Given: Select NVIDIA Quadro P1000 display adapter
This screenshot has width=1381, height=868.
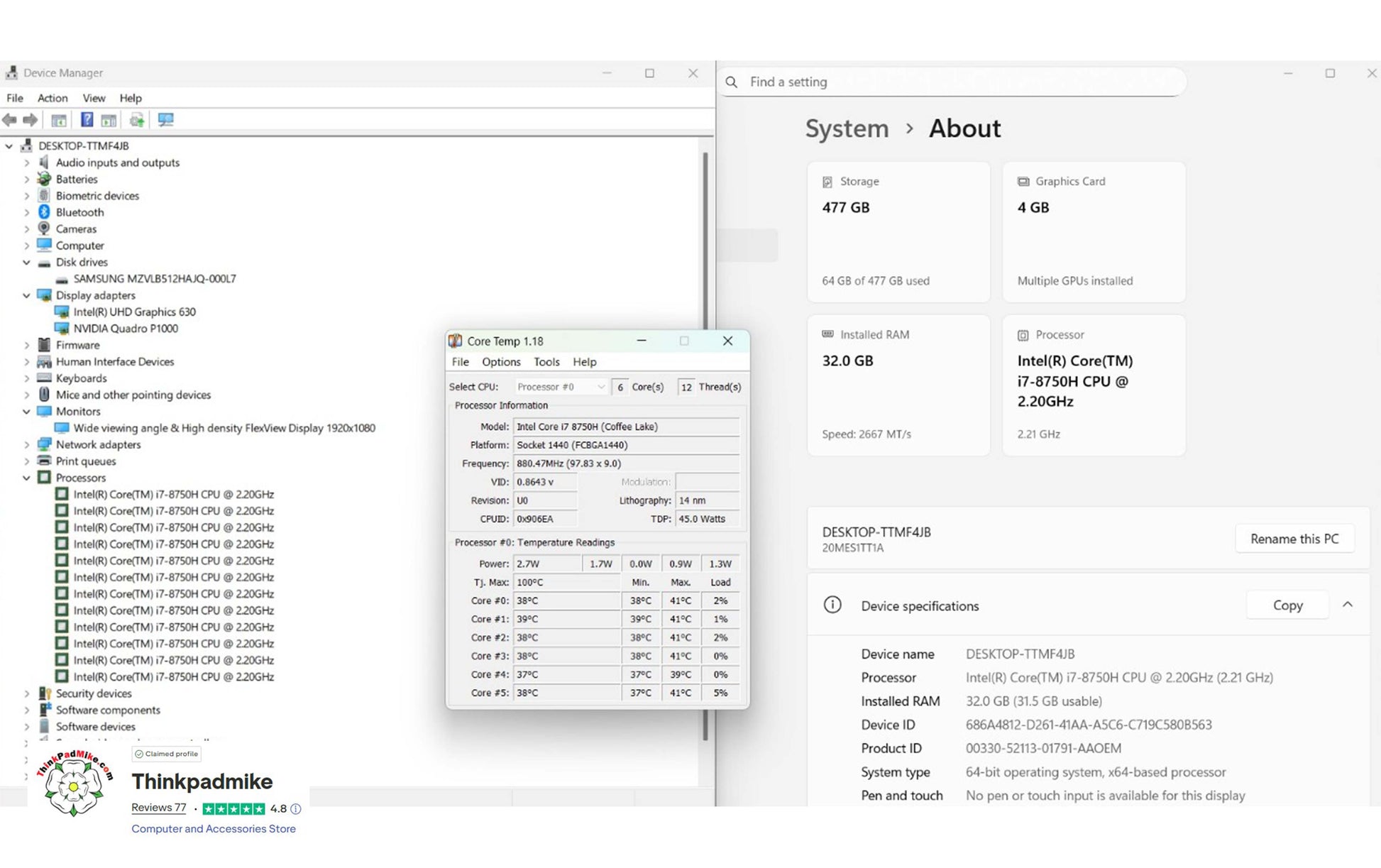Looking at the screenshot, I should point(126,329).
